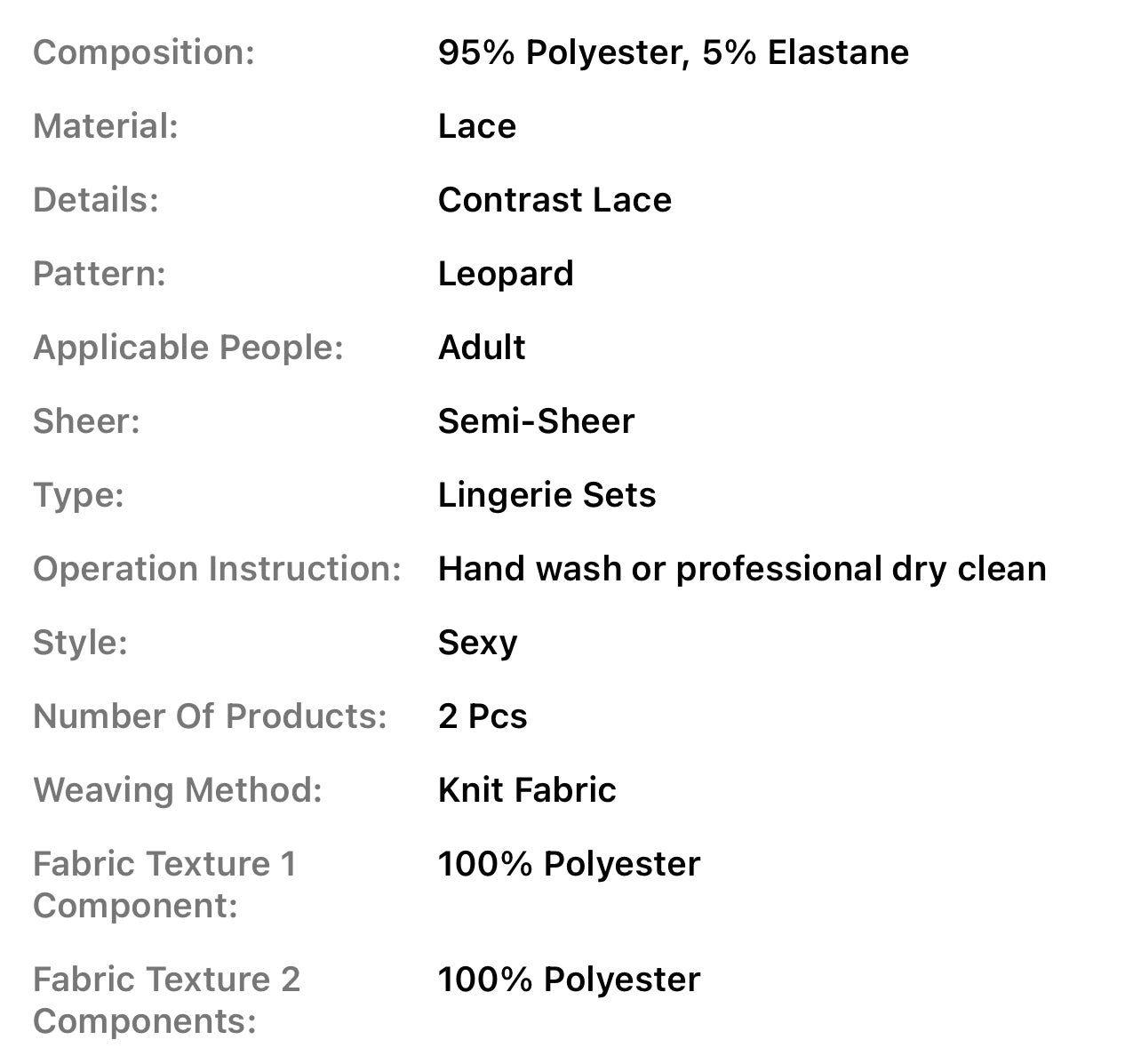Select the "Number Of Products:" label
Viewport: 1141px width, 1064px height.
211,716
